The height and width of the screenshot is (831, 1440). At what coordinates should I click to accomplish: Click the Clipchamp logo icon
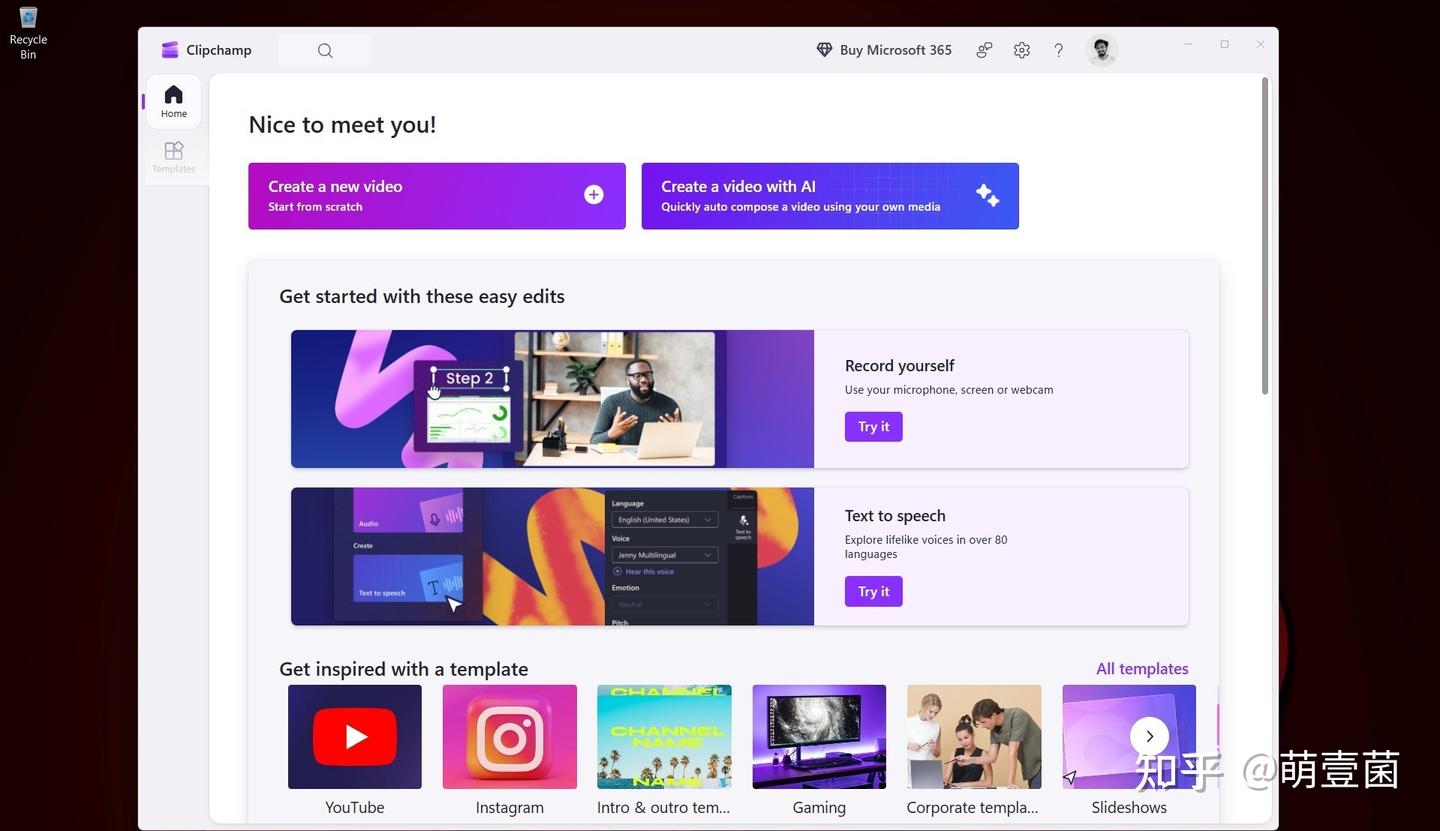[170, 50]
